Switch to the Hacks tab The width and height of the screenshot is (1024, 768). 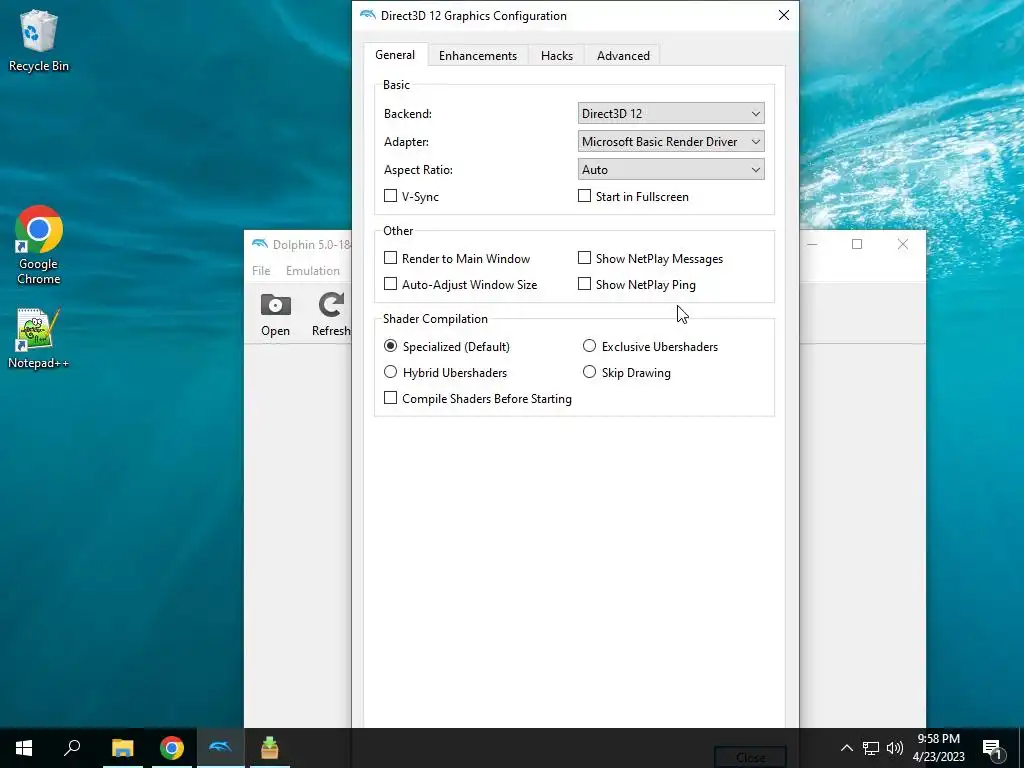[557, 56]
